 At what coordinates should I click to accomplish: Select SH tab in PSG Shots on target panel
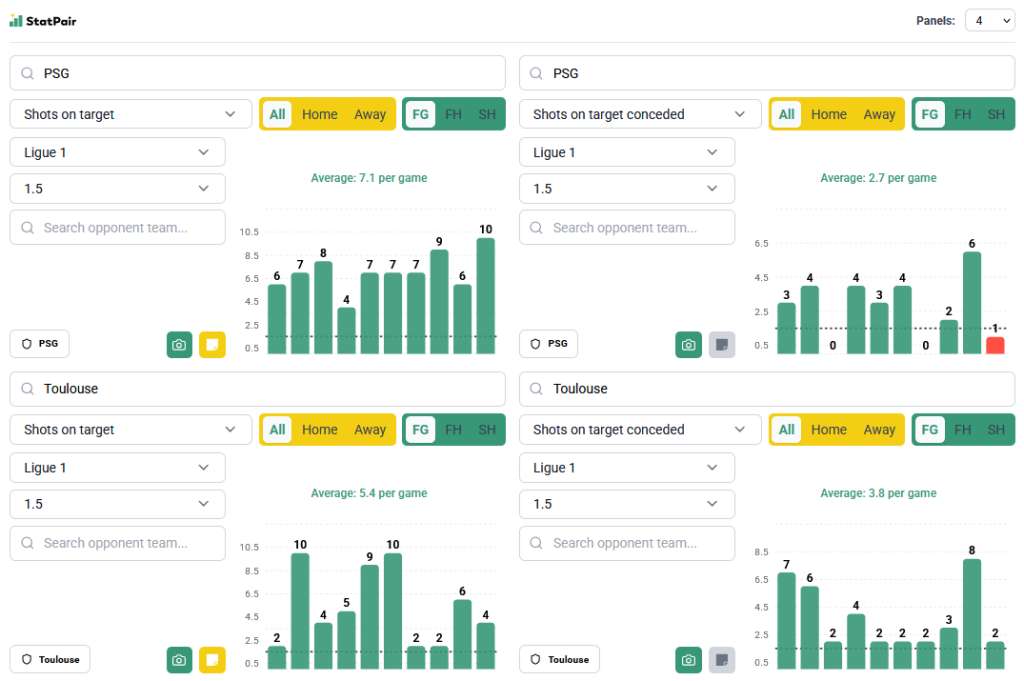[x=487, y=114]
